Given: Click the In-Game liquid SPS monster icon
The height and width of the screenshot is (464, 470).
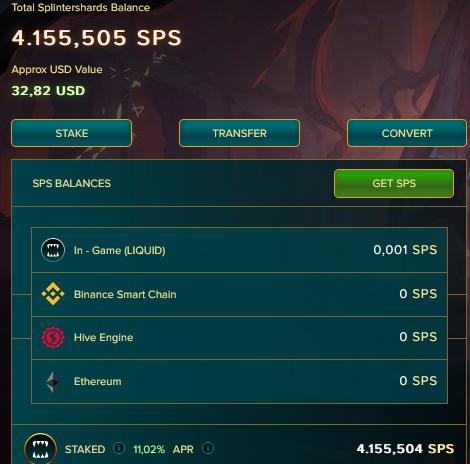Looking at the screenshot, I should coord(53,250).
